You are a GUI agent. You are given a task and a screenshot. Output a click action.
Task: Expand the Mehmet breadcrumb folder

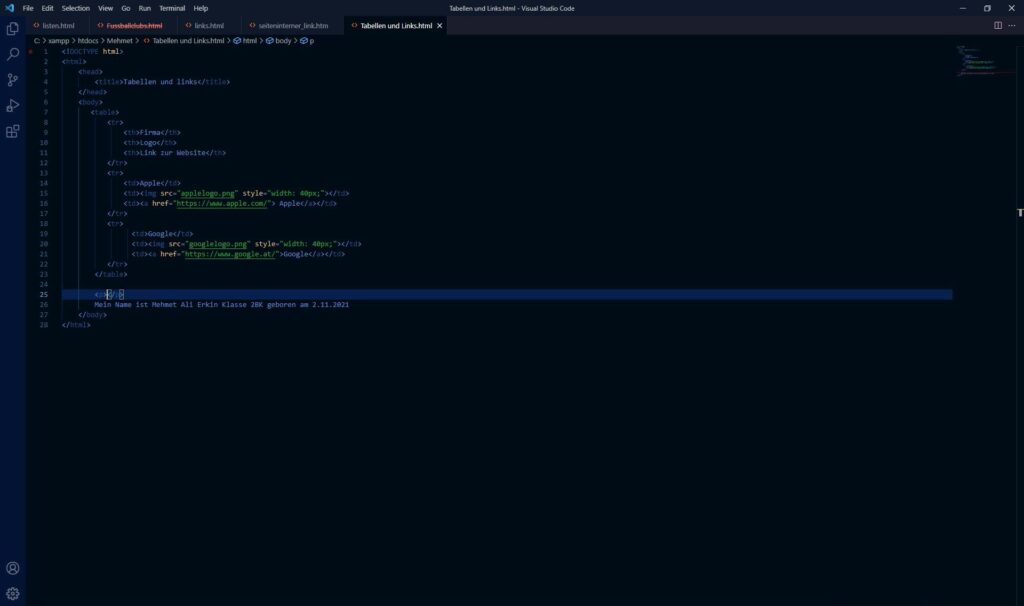click(x=120, y=41)
